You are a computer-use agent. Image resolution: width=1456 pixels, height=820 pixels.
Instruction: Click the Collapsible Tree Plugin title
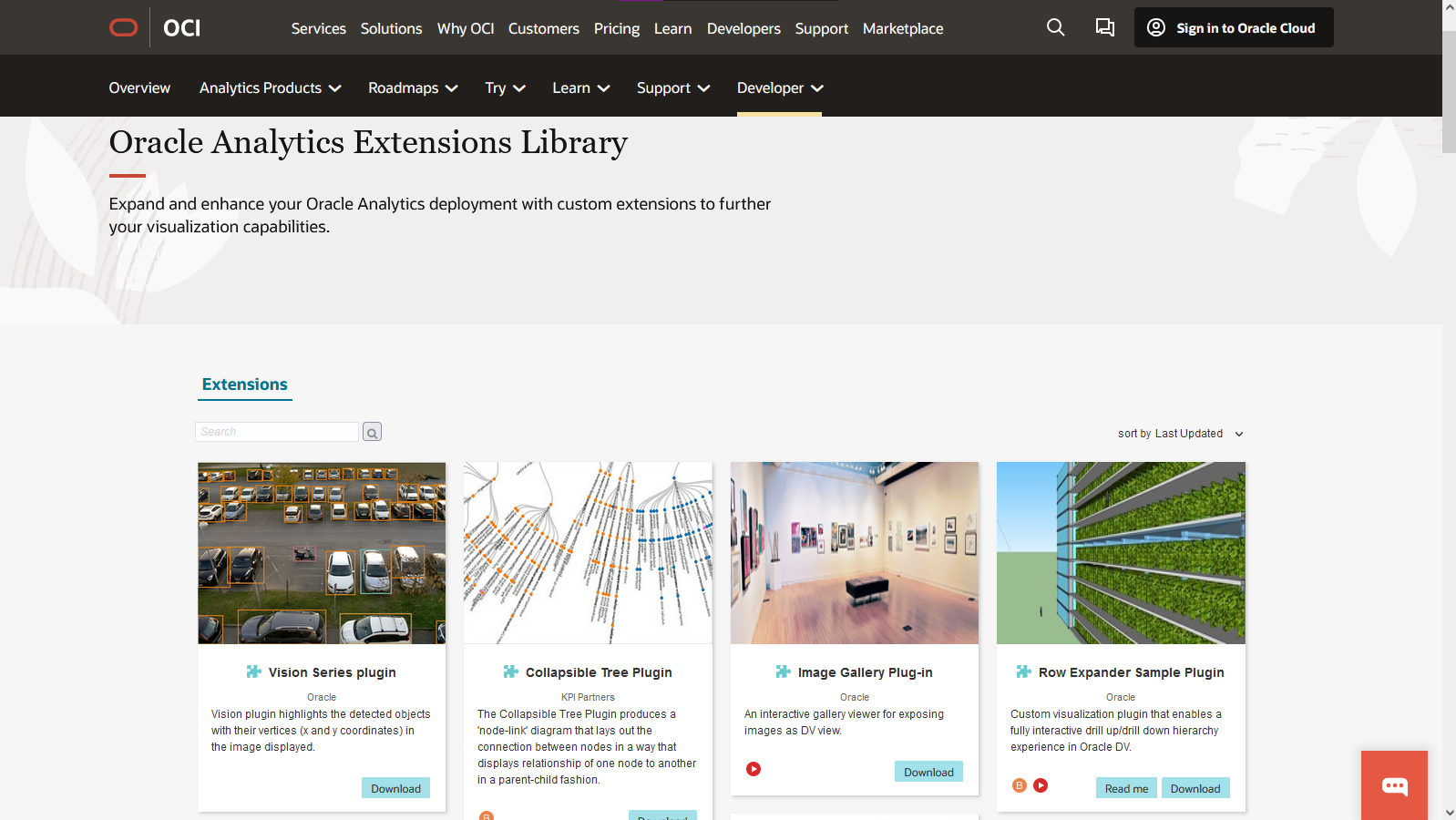(599, 672)
